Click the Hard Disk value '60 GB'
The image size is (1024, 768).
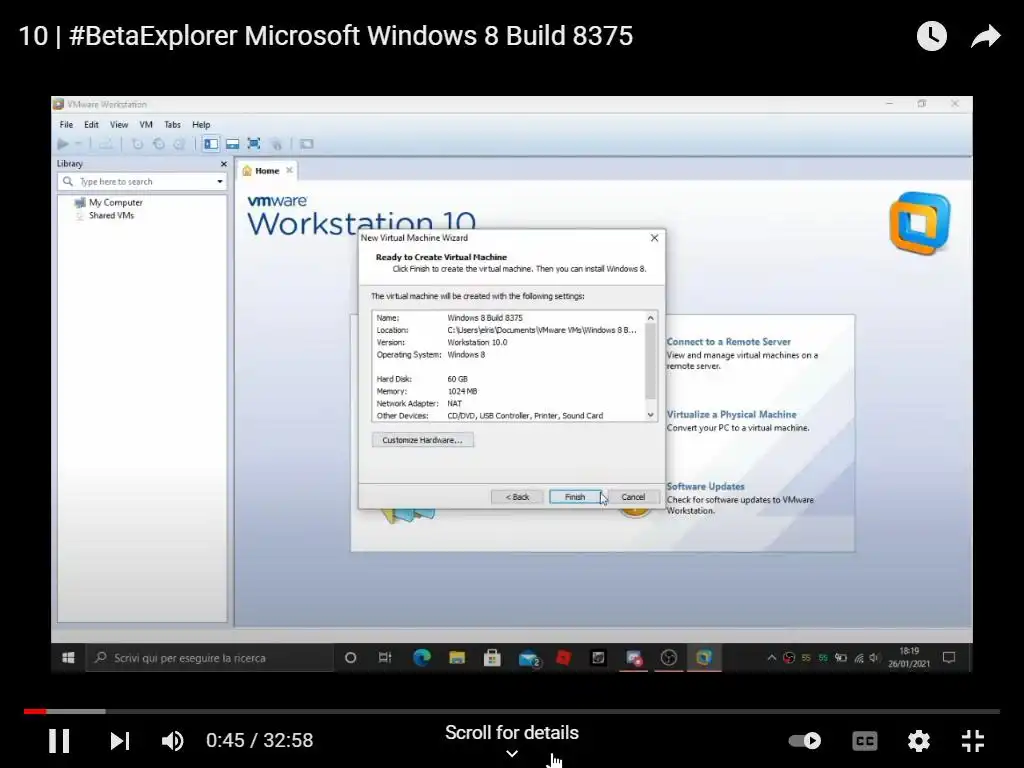pos(457,379)
